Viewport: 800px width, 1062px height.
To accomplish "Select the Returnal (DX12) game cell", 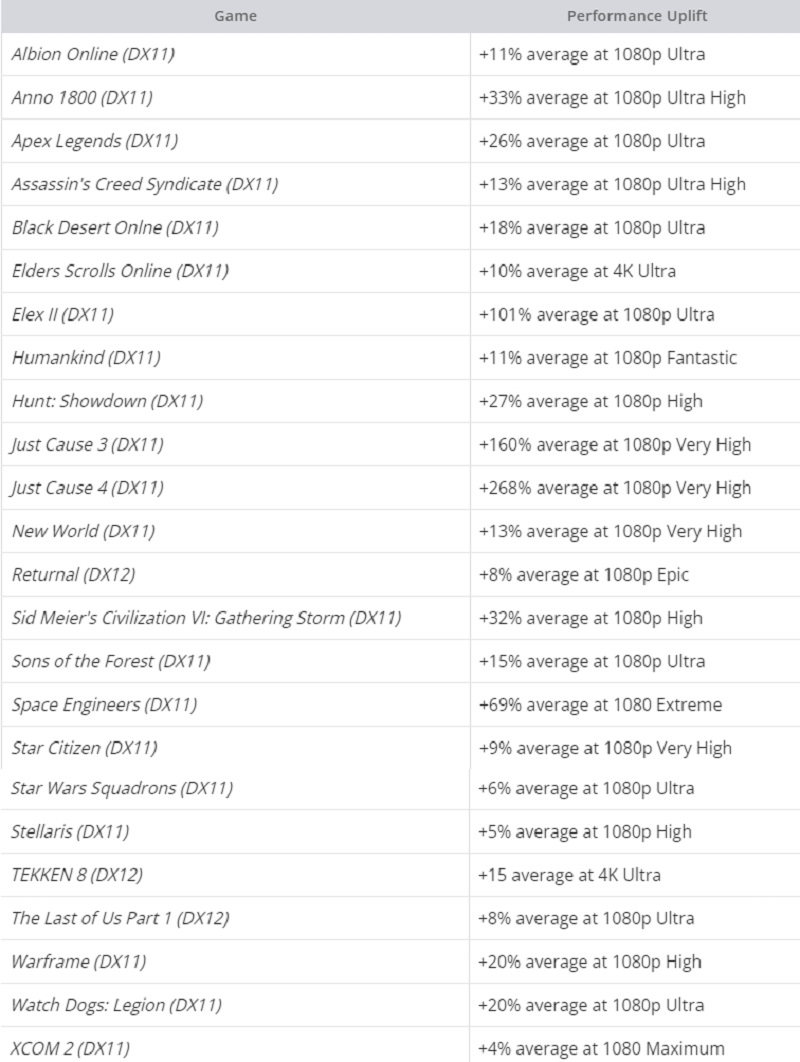I will click(235, 574).
